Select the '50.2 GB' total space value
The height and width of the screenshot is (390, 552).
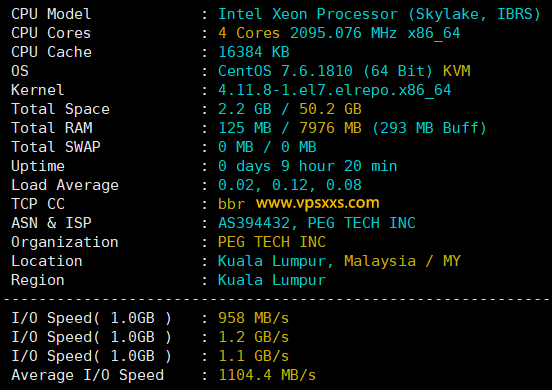tap(330, 109)
